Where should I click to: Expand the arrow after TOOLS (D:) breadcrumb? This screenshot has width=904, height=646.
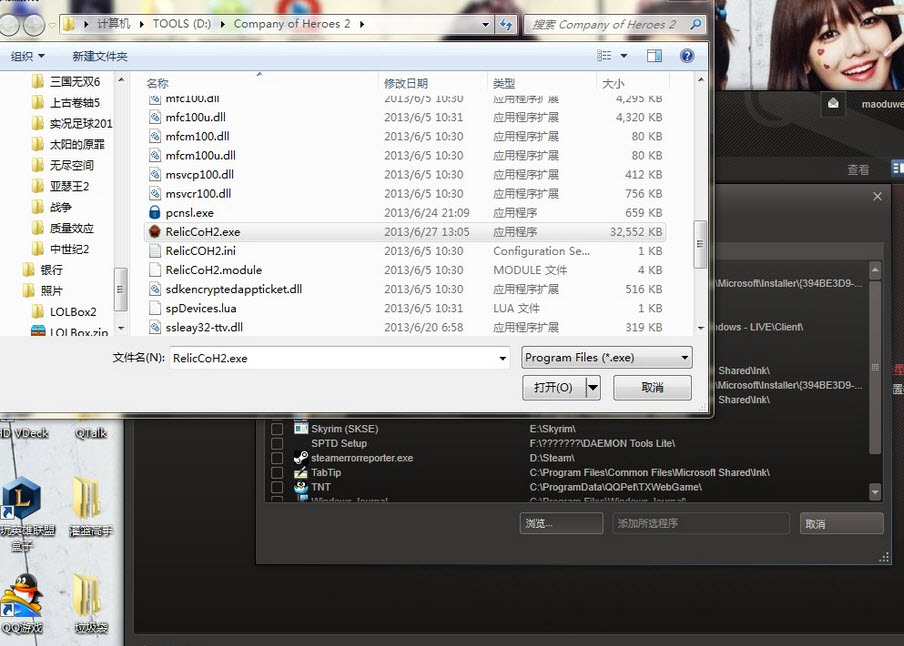tap(223, 24)
